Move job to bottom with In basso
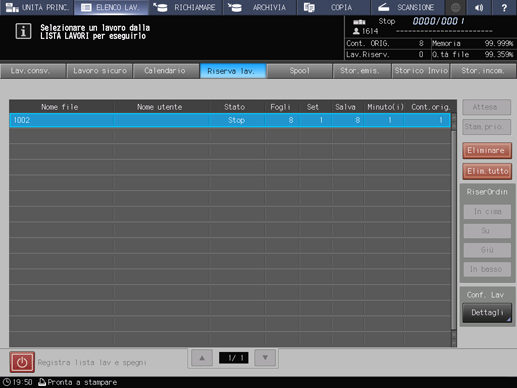Image resolution: width=517 pixels, height=388 pixels. 487,269
